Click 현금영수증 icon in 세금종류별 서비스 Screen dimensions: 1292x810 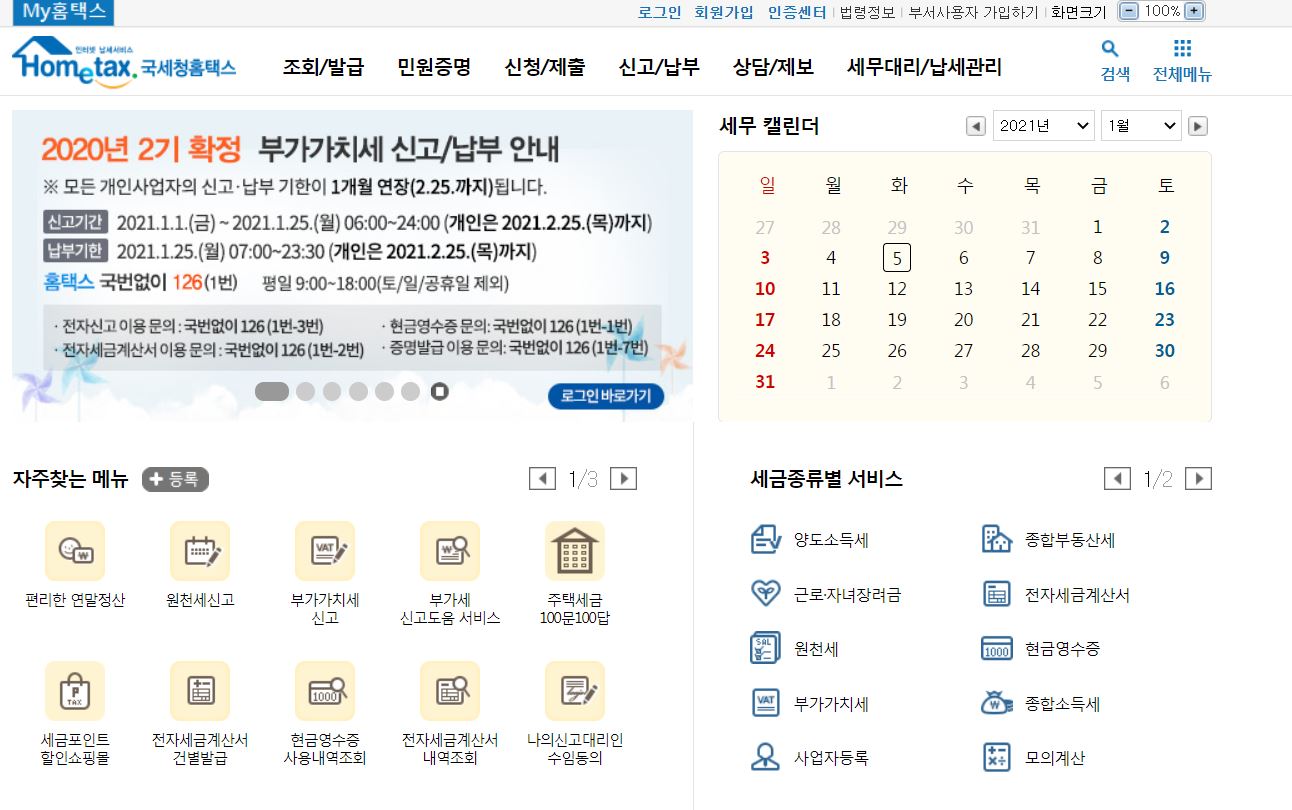pyautogui.click(x=997, y=648)
